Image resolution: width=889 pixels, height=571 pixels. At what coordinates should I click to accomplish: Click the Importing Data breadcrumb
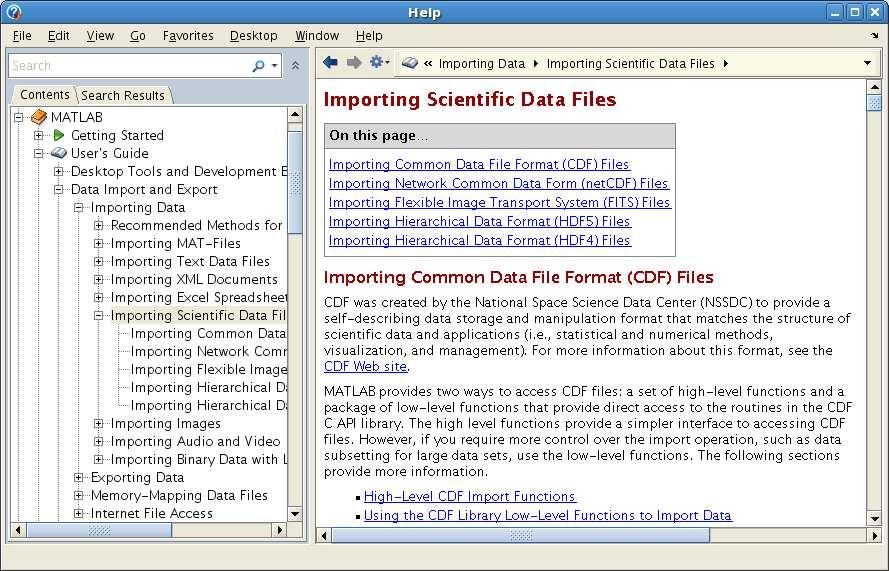[x=482, y=64]
